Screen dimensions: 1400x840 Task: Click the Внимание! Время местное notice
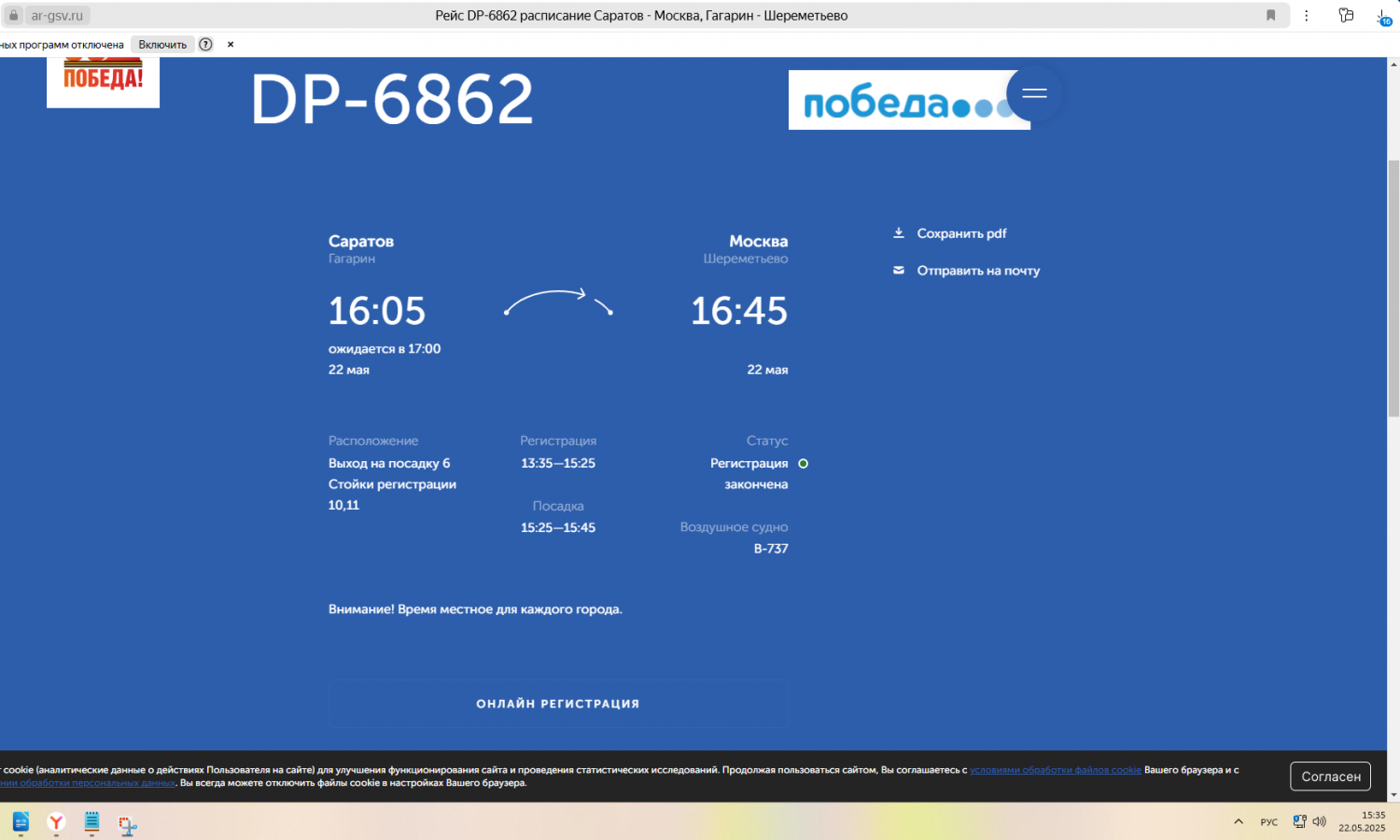pos(475,609)
